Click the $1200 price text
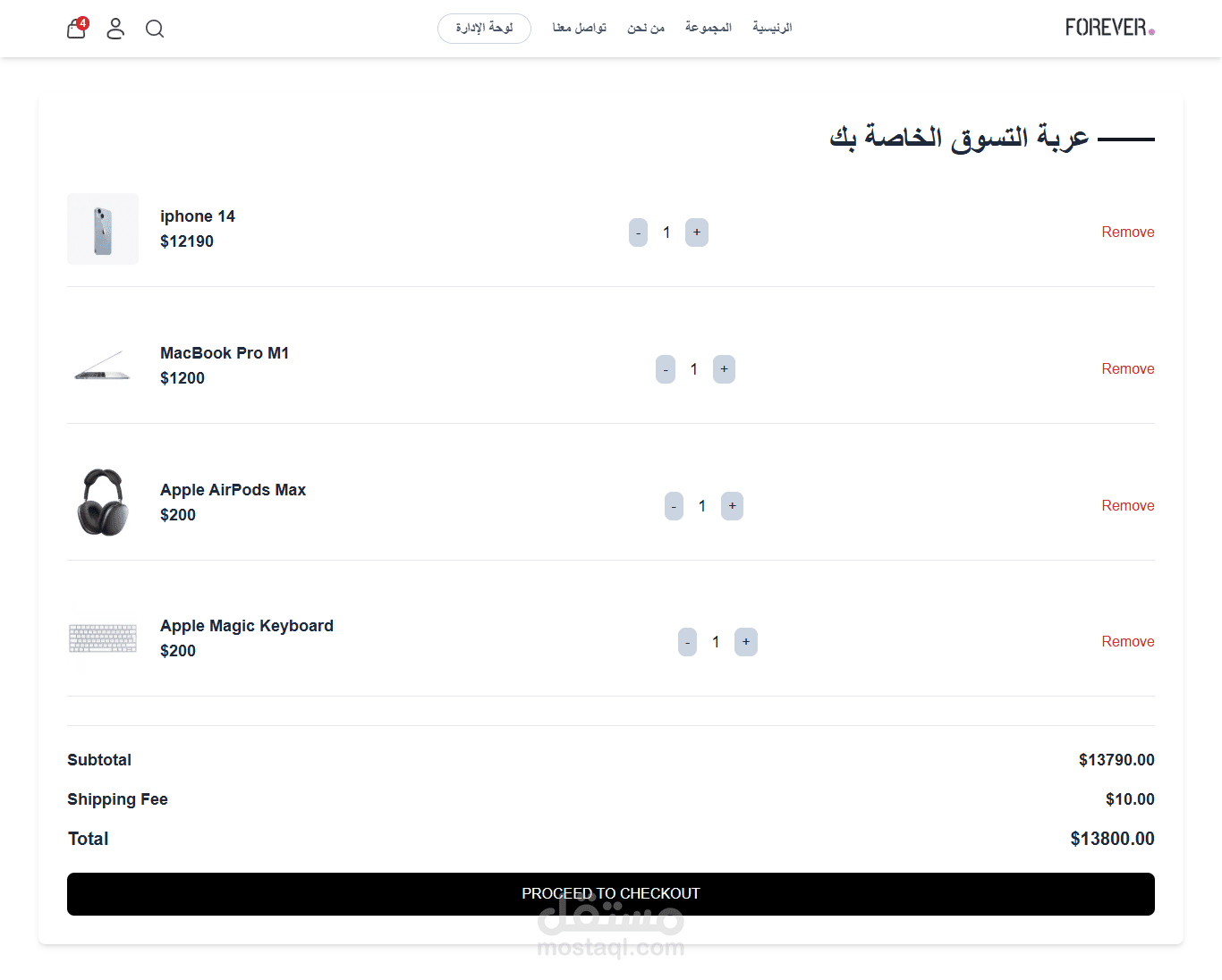The image size is (1222, 980). point(182,378)
